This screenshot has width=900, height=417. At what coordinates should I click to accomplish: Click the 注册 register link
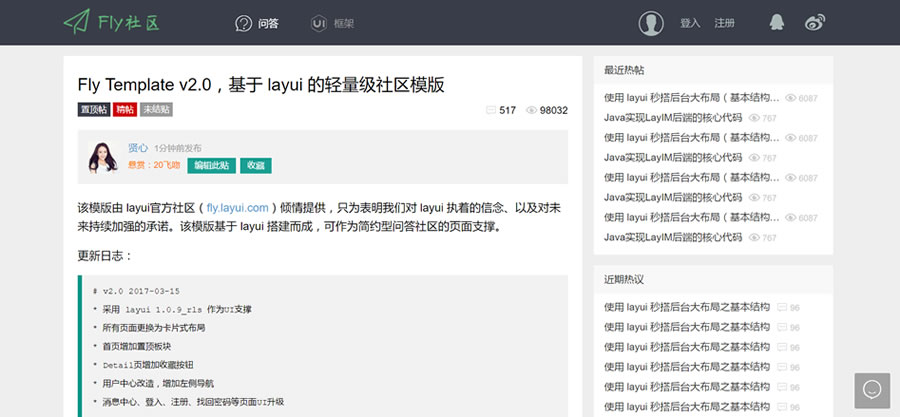click(725, 23)
